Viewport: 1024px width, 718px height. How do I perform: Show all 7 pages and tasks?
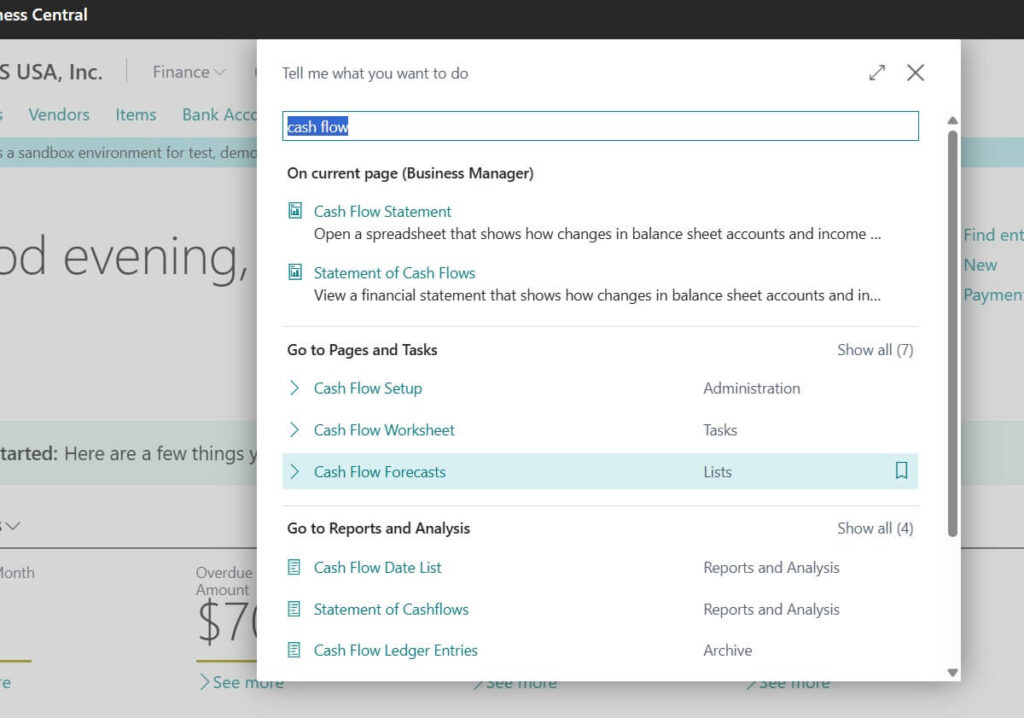(875, 350)
